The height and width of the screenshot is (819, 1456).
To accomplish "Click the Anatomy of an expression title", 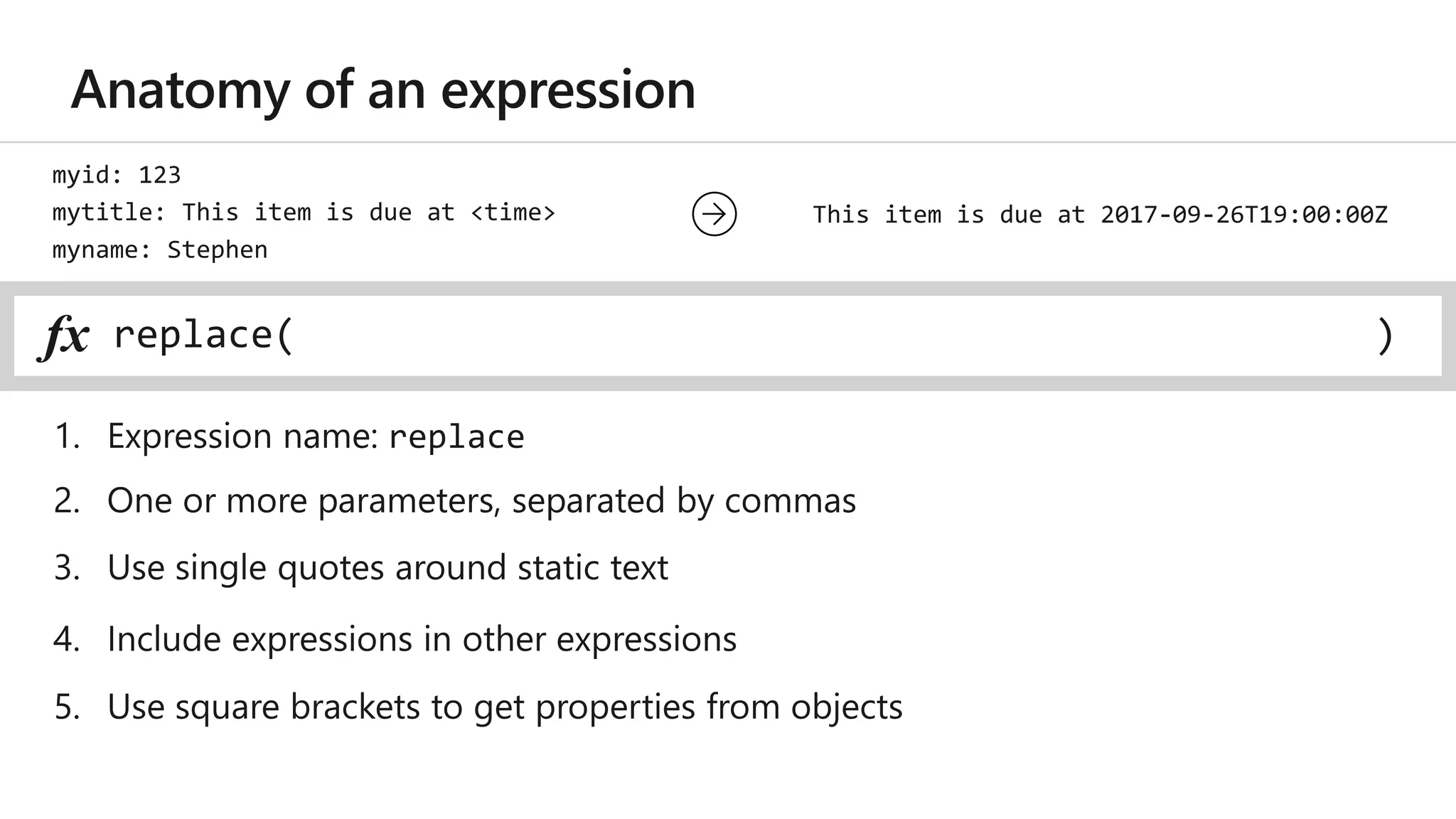I will pyautogui.click(x=383, y=90).
